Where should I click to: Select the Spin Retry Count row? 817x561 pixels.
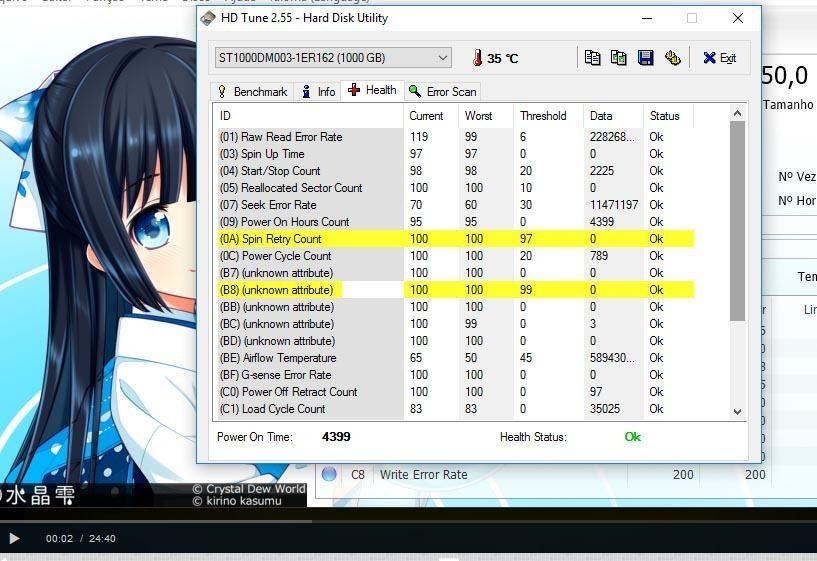click(x=310, y=239)
